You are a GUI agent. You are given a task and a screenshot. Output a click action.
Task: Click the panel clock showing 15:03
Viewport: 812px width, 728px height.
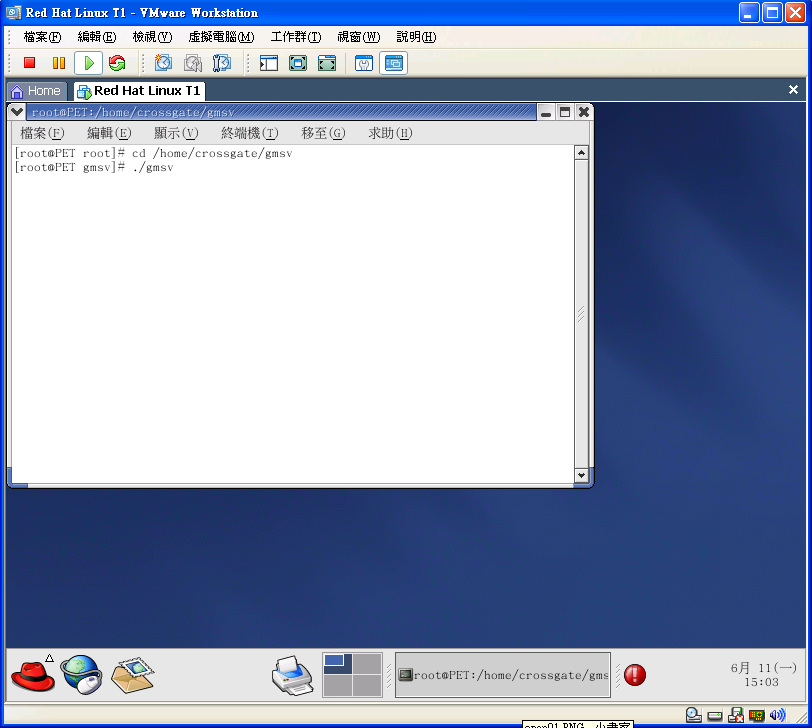[x=763, y=675]
